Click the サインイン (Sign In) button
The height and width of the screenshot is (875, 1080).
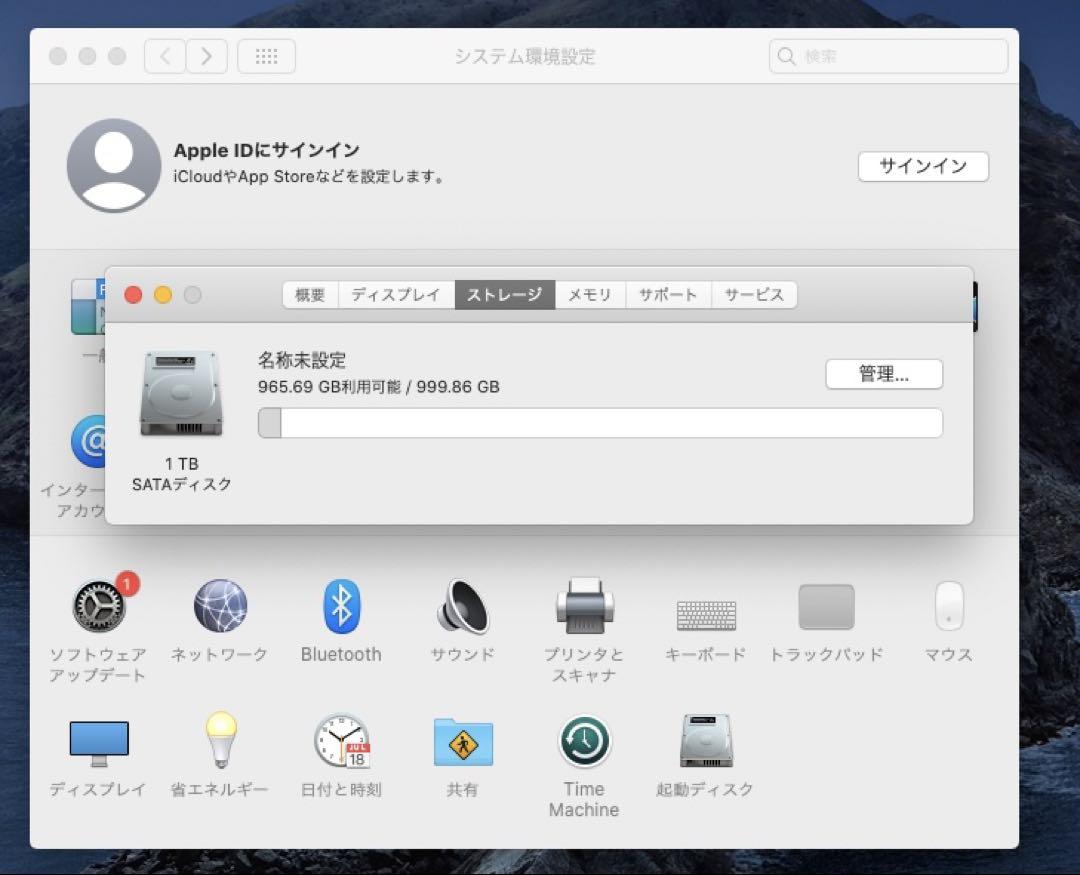pos(923,166)
